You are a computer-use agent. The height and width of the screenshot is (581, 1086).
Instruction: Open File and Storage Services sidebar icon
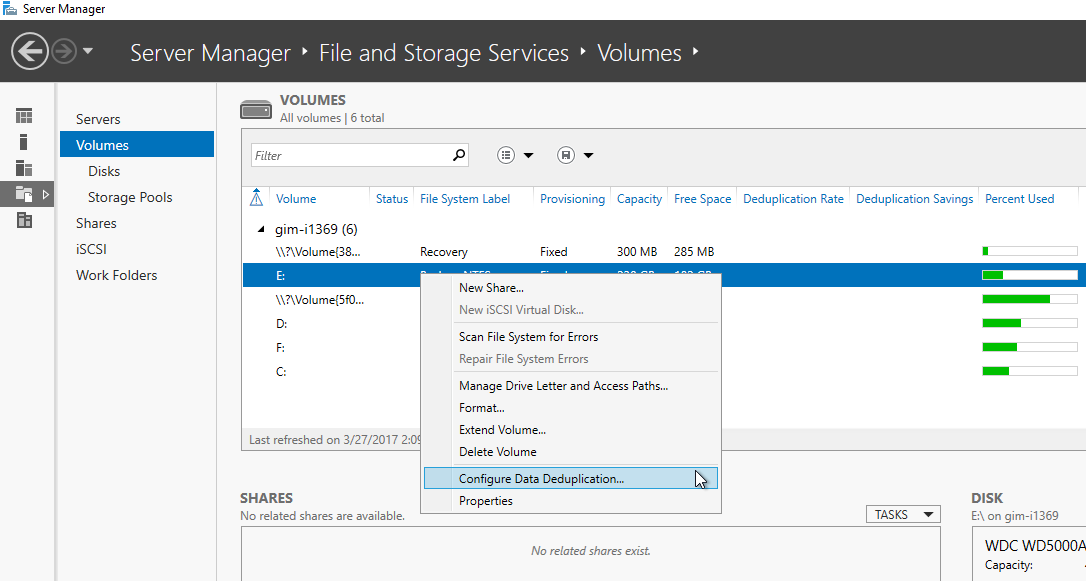24,194
